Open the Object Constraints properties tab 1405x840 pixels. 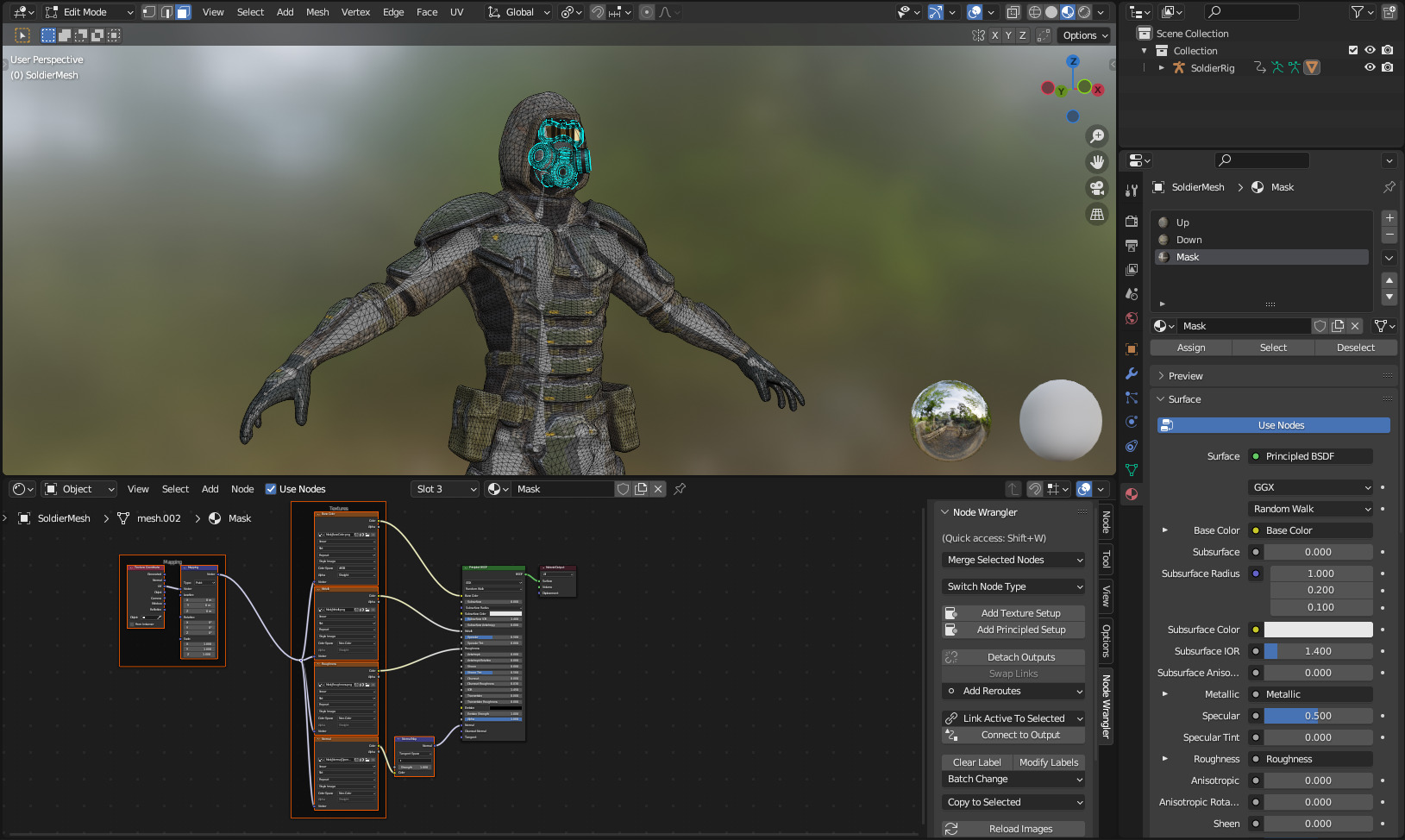point(1132,446)
